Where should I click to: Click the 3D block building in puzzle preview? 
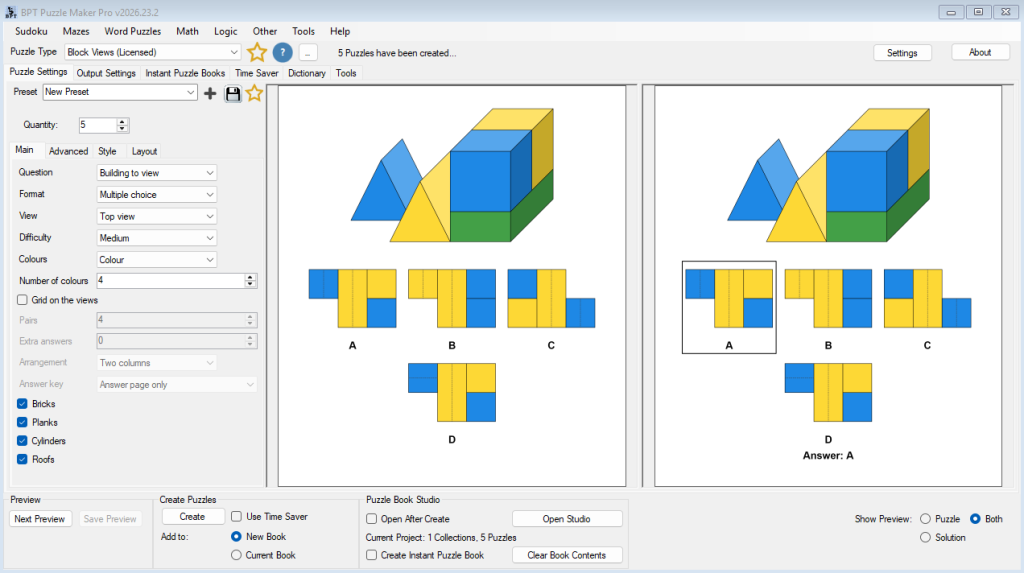453,174
